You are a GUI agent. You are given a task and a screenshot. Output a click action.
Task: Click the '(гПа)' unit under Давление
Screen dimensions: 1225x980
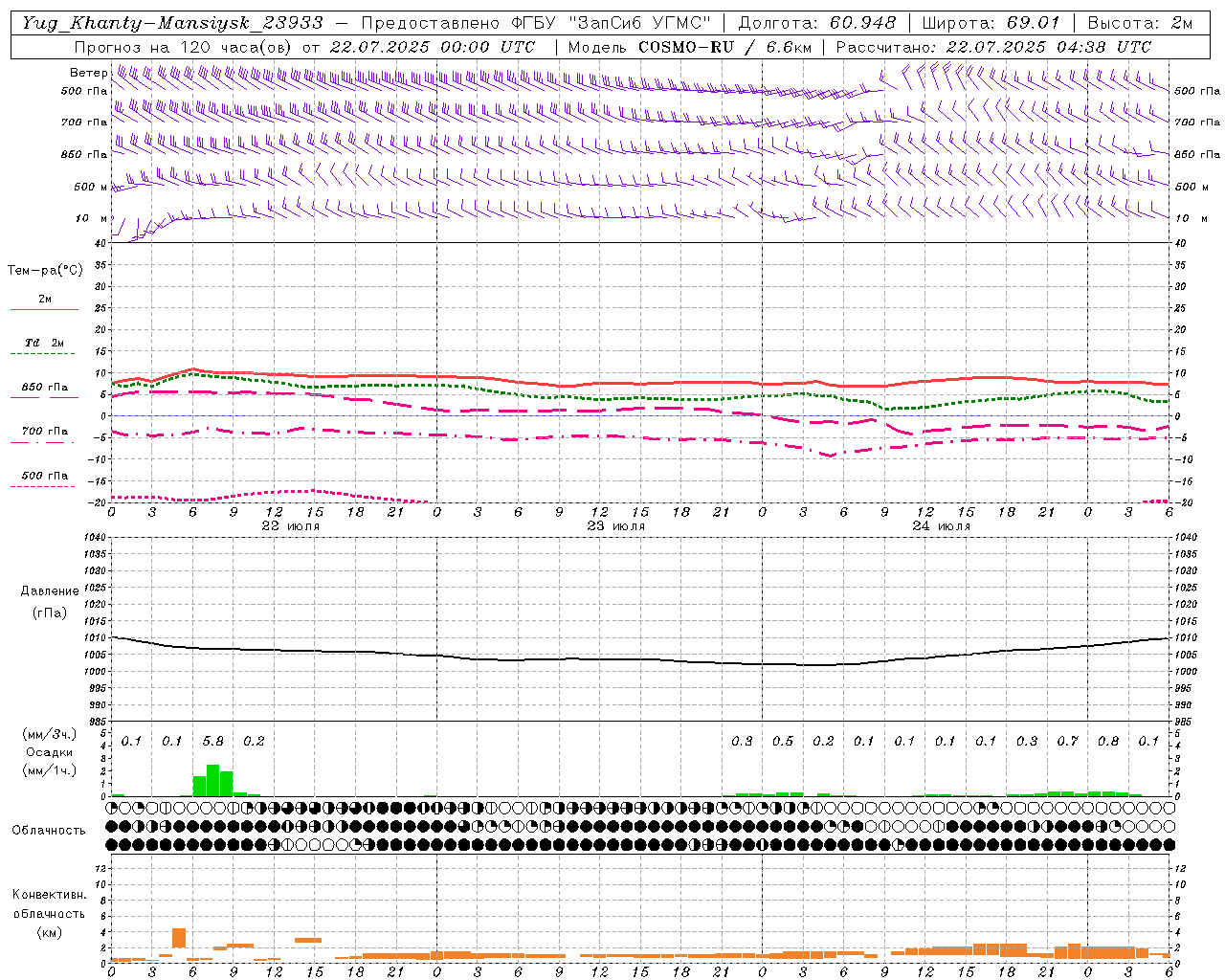coord(50,613)
